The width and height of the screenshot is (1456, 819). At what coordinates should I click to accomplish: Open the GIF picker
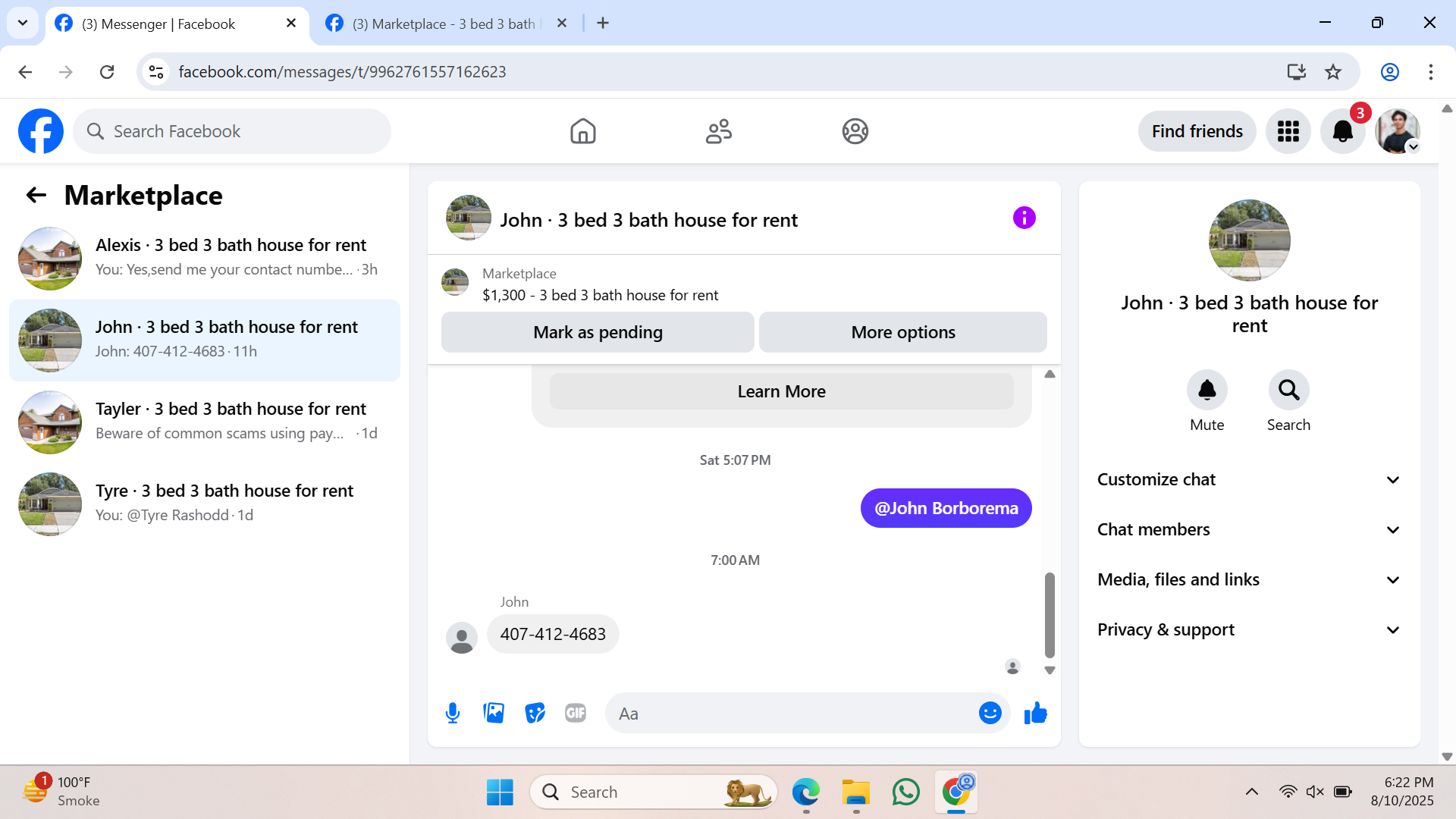[576, 713]
